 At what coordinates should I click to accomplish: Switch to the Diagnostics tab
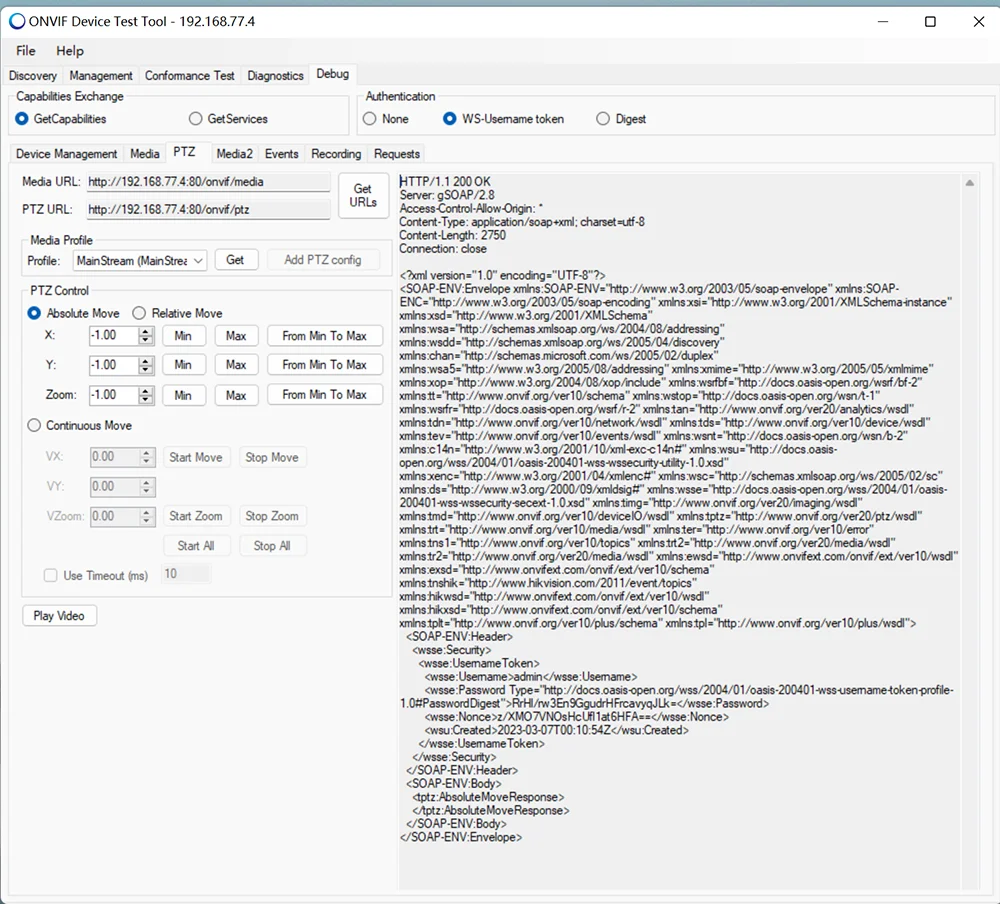(x=275, y=75)
